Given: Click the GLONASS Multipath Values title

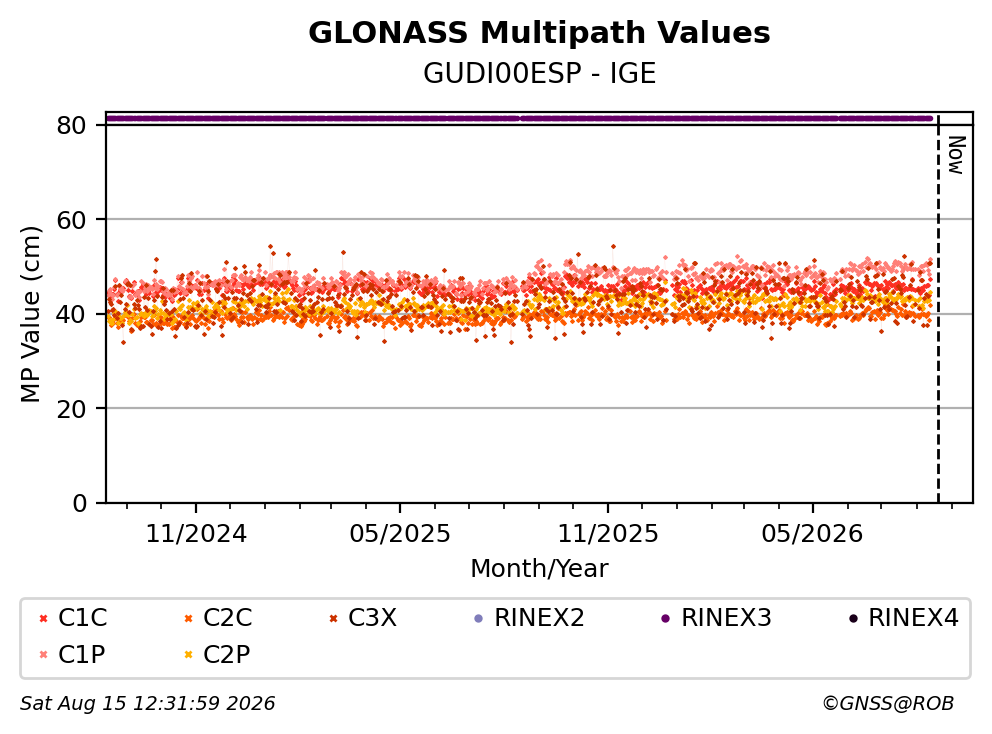Looking at the screenshot, I should click(x=539, y=33).
